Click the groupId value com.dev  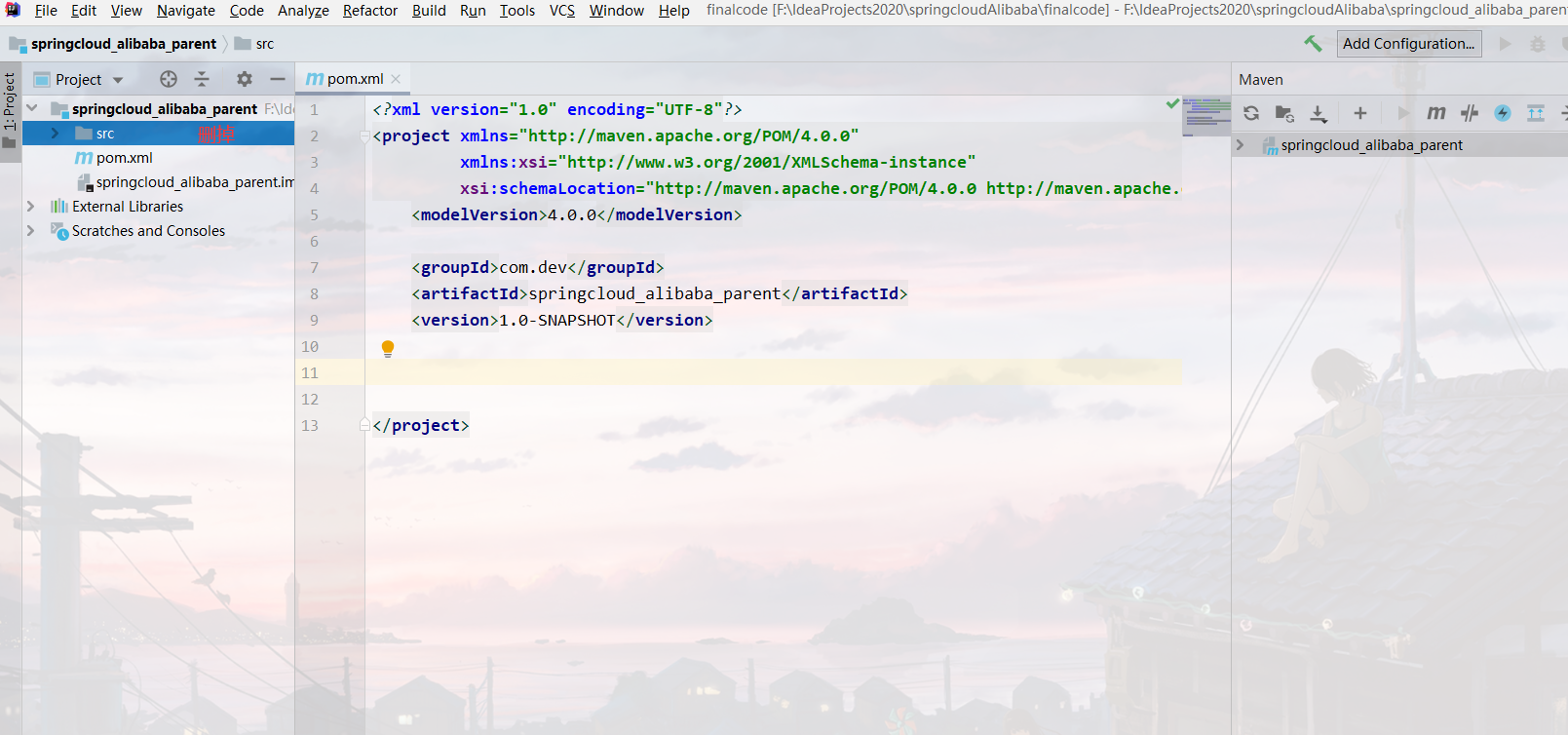click(x=533, y=268)
